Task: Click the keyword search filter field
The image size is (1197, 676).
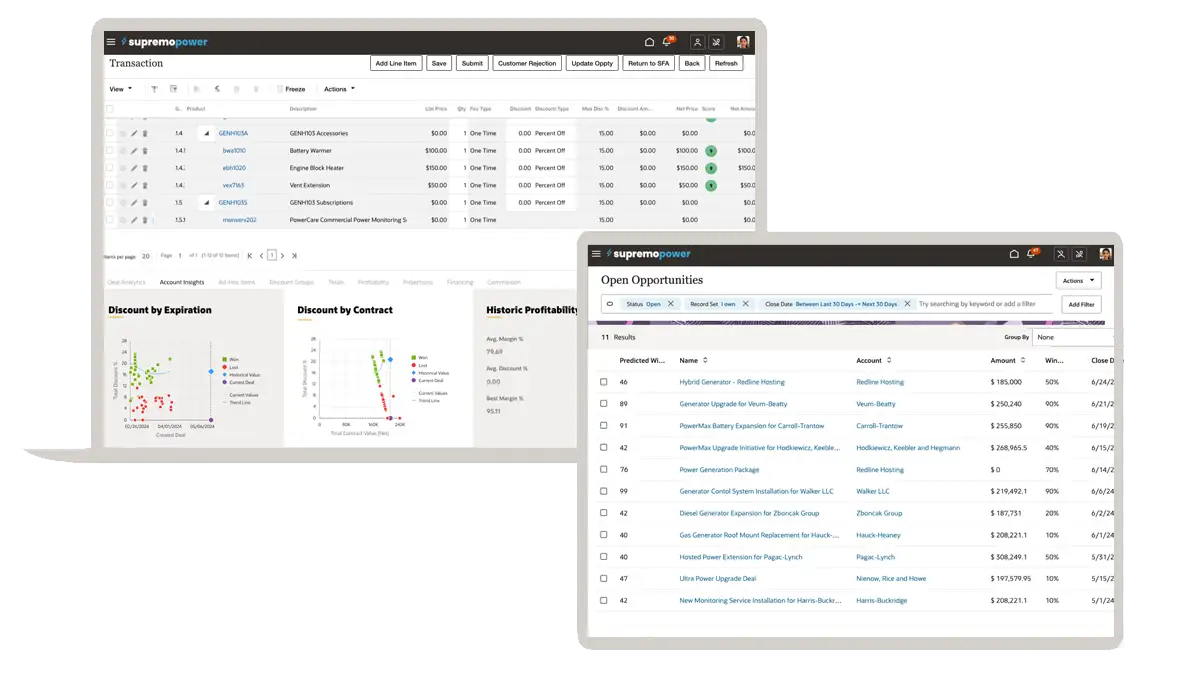Action: pyautogui.click(x=985, y=304)
